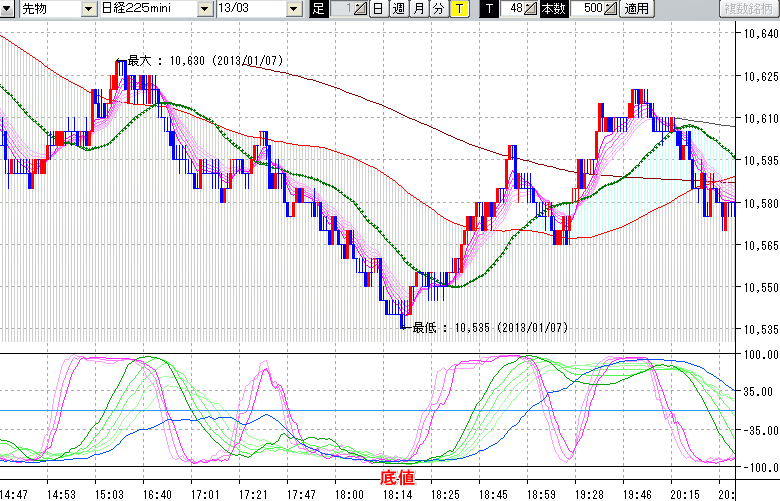Open the 13/03 contract month dropdown
The image size is (780, 501).
[x=293, y=9]
